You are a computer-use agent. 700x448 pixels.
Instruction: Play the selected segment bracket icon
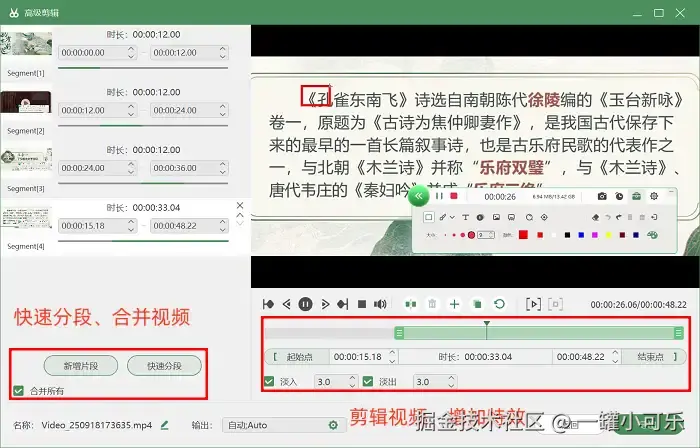533,304
